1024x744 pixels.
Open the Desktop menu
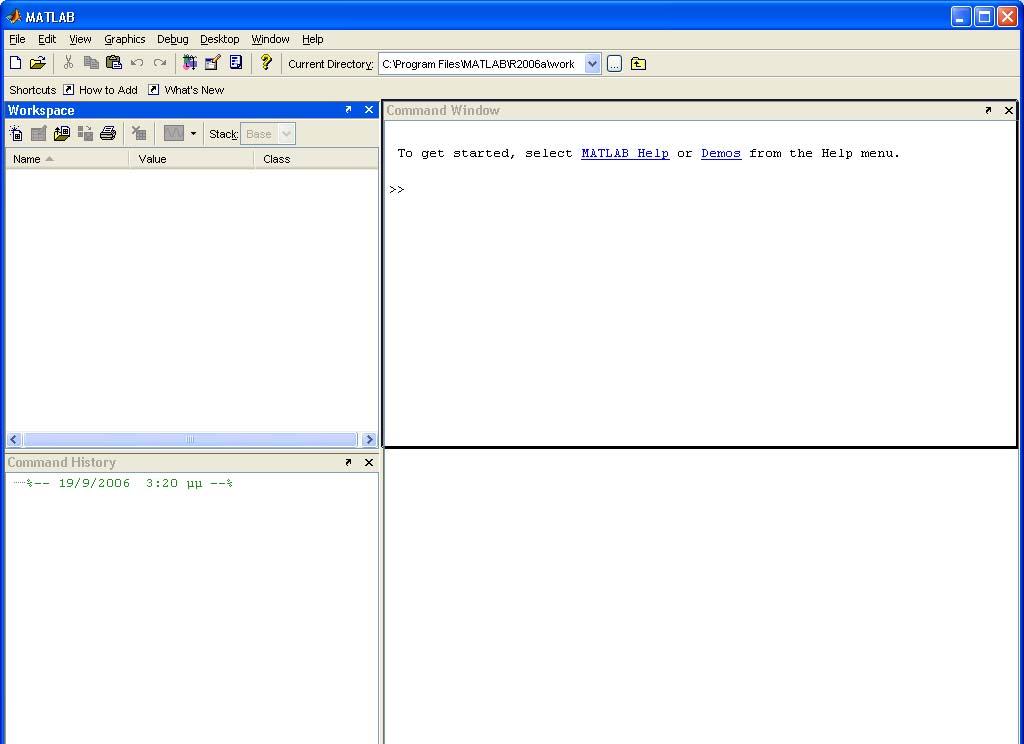[219, 39]
